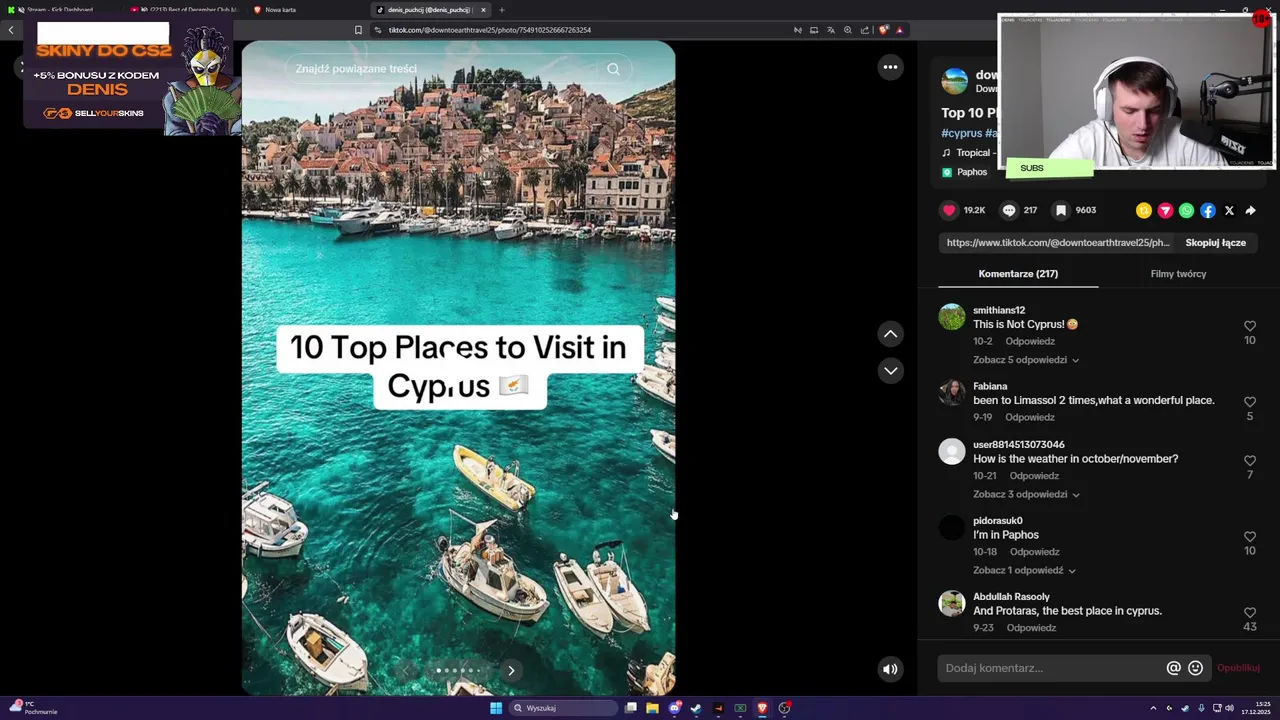Screen dimensions: 1280x720
Task: Go to next post with down chevron
Action: pyautogui.click(x=890, y=371)
